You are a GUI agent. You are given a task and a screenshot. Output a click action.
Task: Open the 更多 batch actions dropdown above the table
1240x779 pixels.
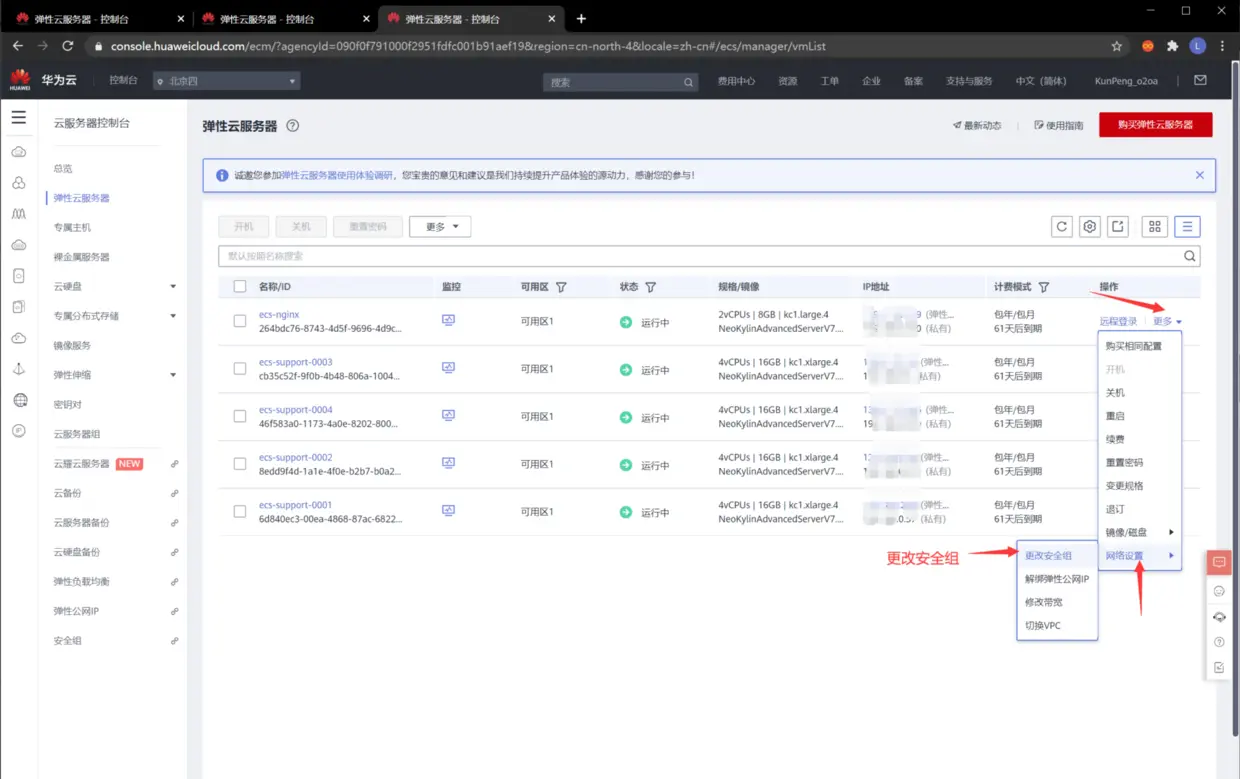440,227
